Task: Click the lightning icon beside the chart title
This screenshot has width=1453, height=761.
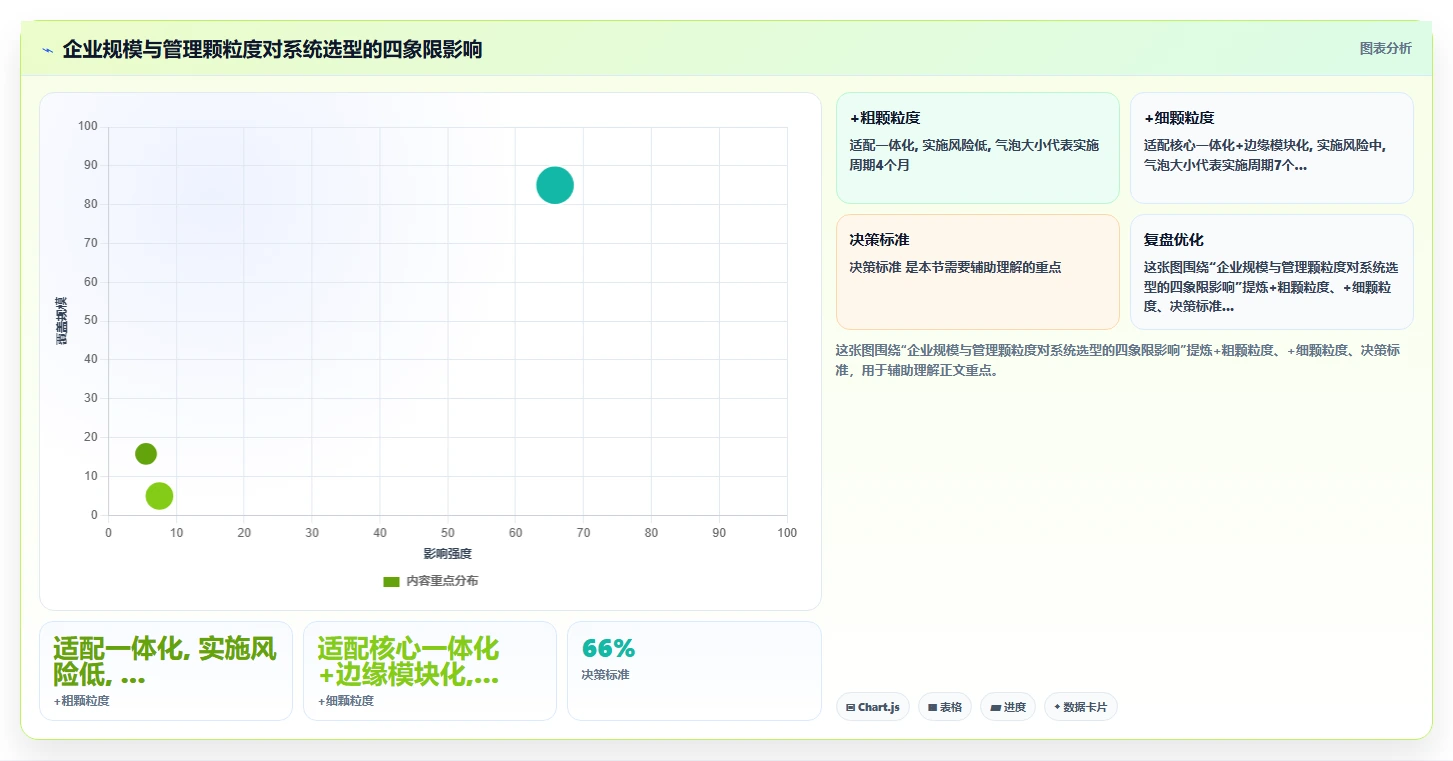Action: pos(47,50)
